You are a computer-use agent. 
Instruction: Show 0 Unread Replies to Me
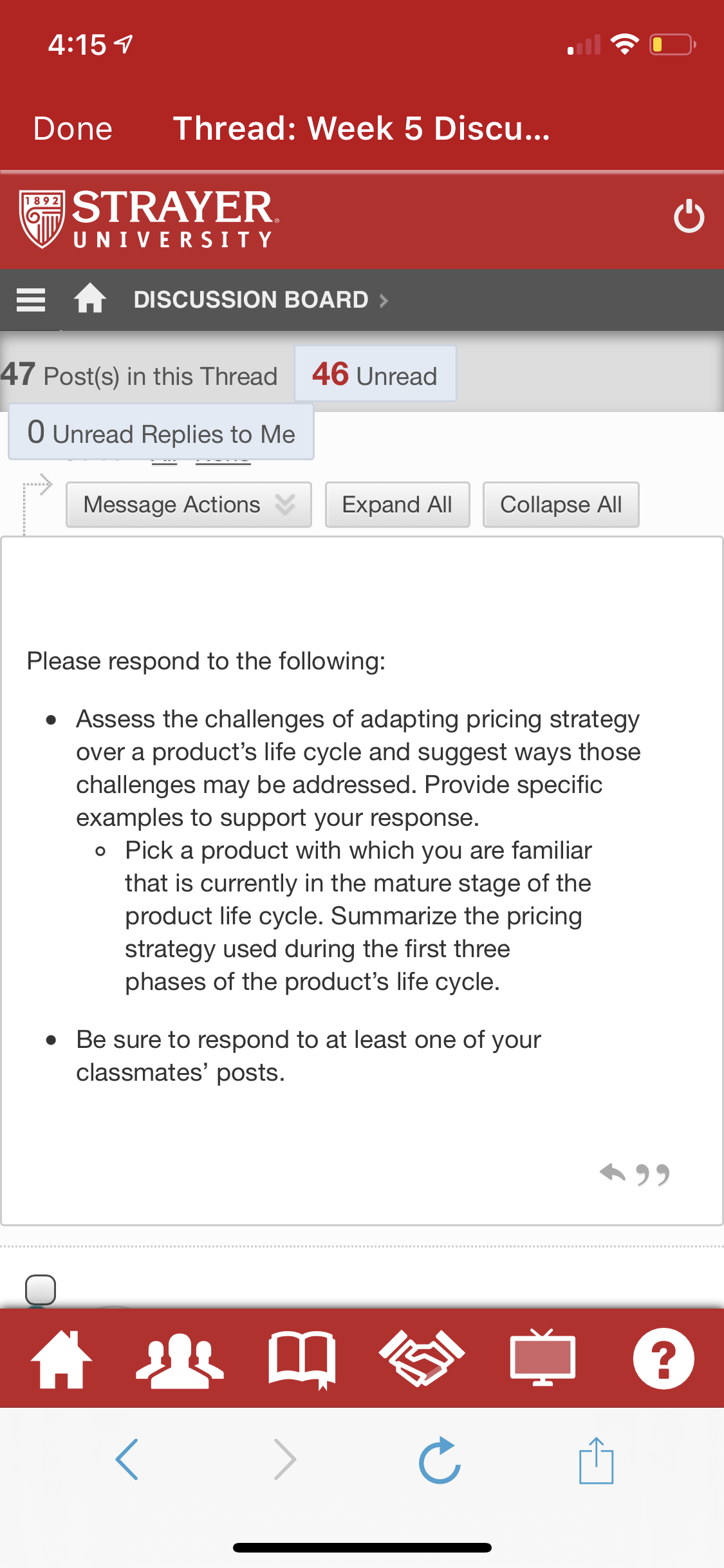point(161,432)
